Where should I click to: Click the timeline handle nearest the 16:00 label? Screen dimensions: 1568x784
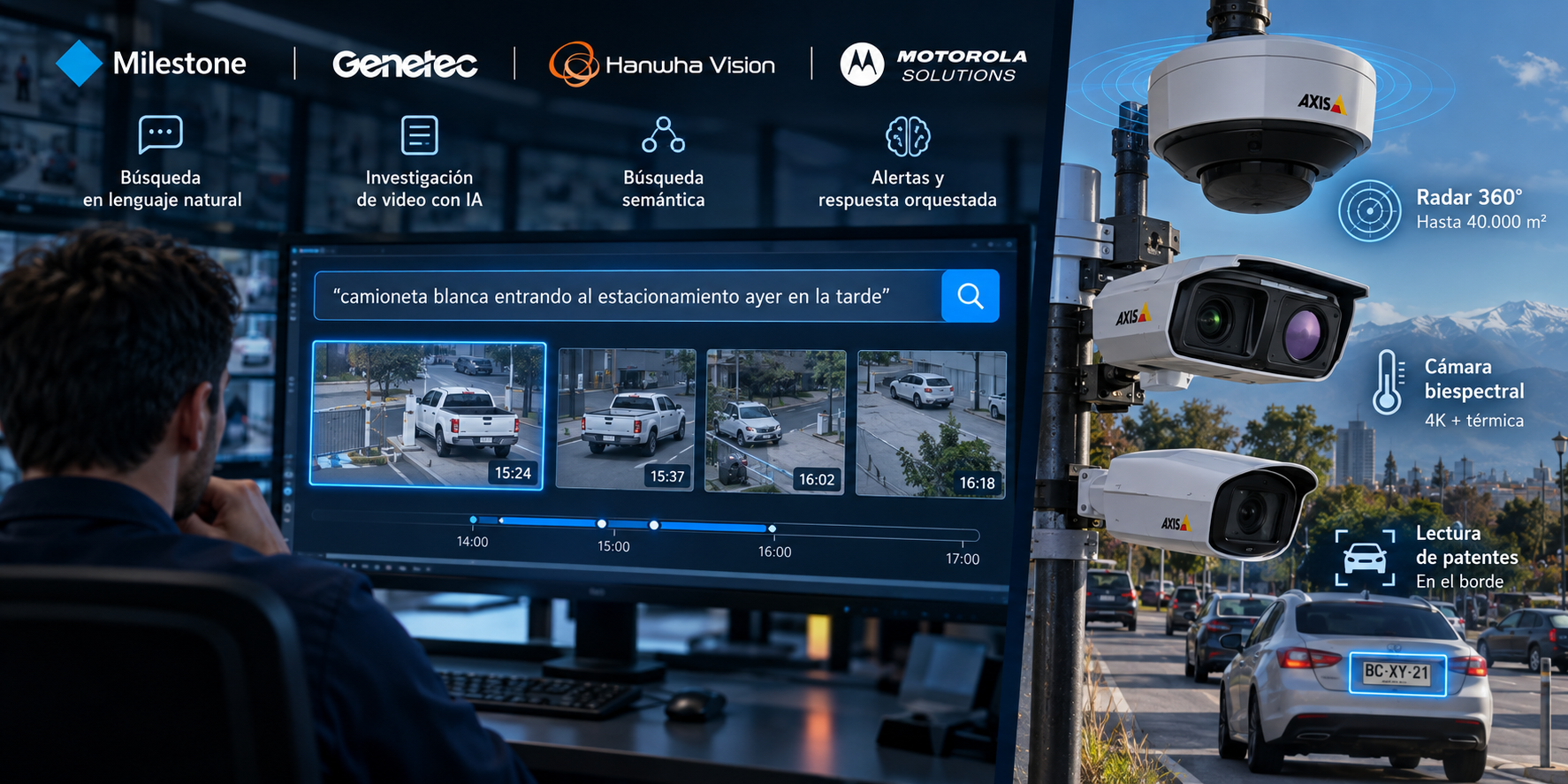coord(772,529)
